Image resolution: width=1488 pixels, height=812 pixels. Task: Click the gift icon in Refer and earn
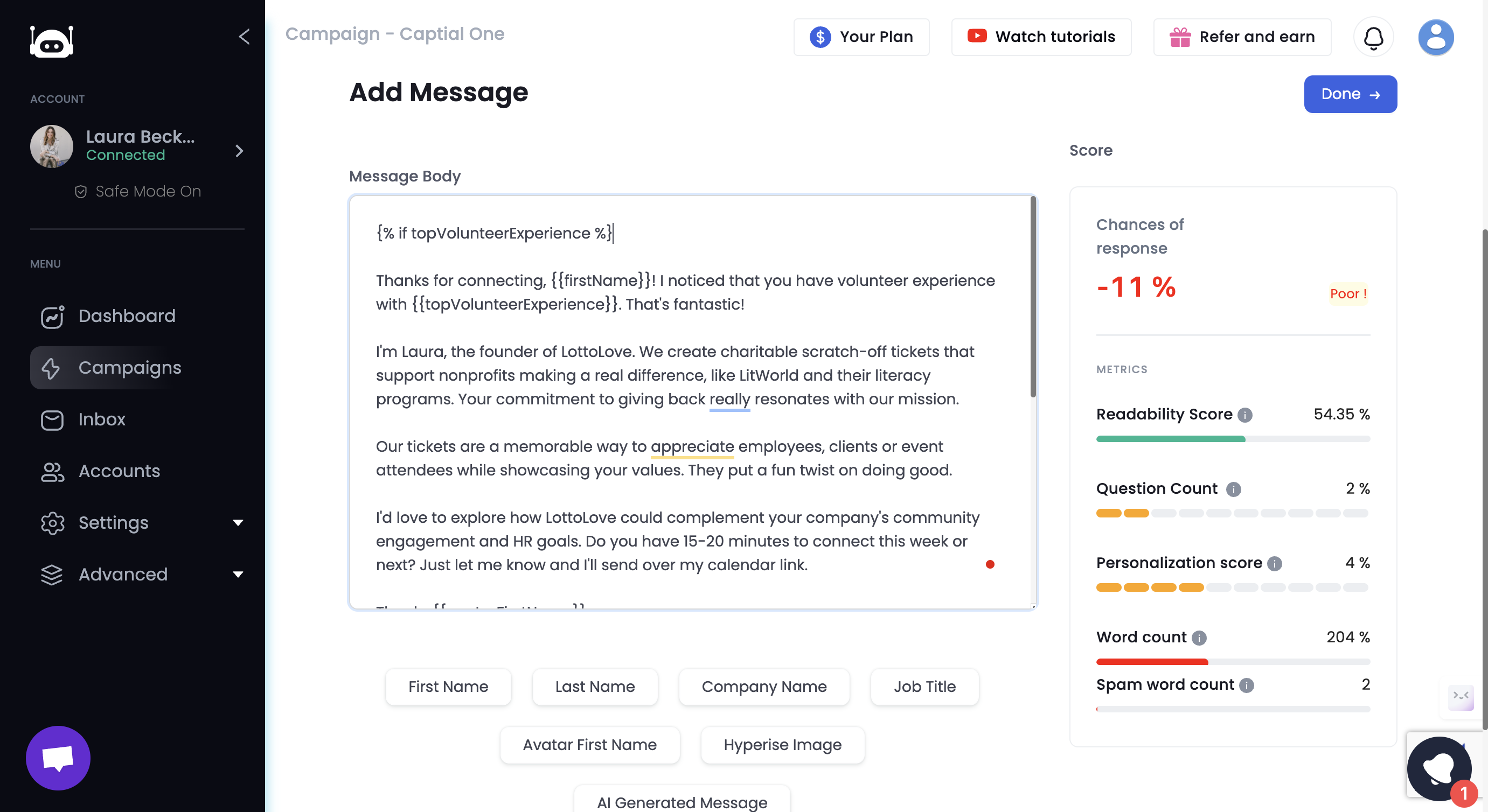click(1180, 37)
